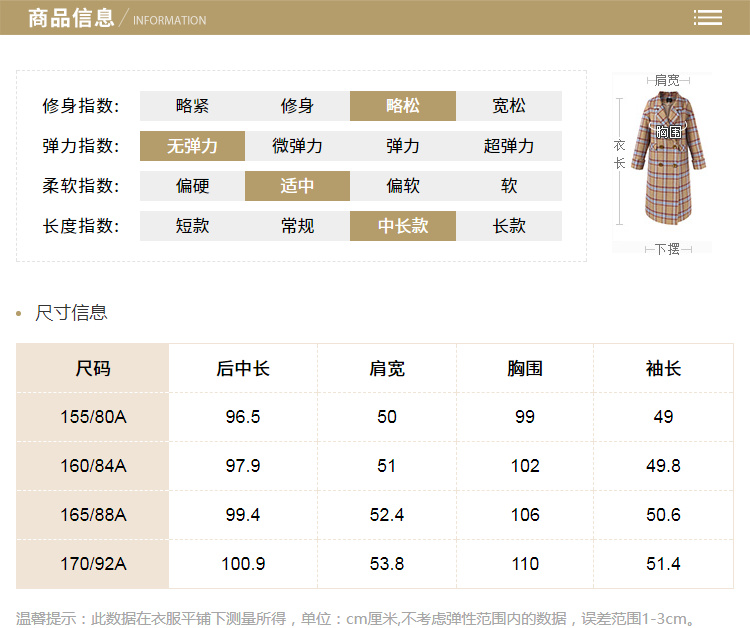
Task: Click the 尺码 column header
Action: pyautogui.click(x=93, y=369)
